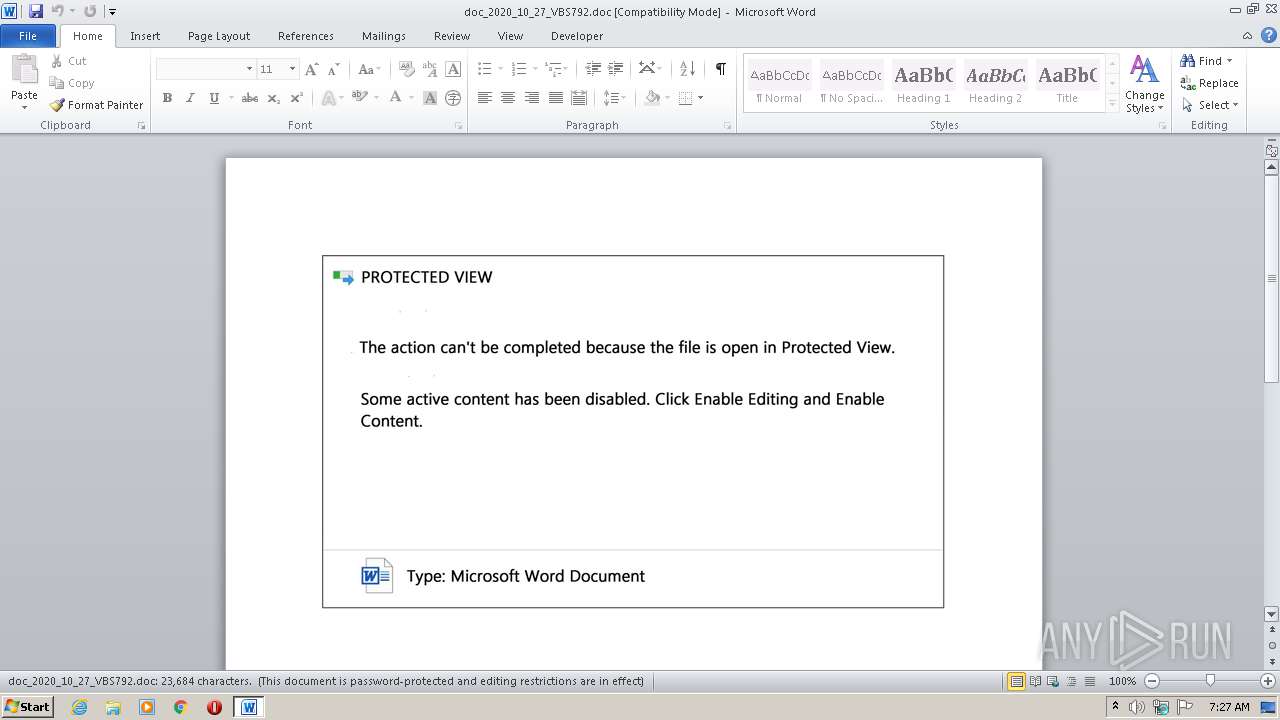
Task: Click the Grow Font icon
Action: [312, 69]
